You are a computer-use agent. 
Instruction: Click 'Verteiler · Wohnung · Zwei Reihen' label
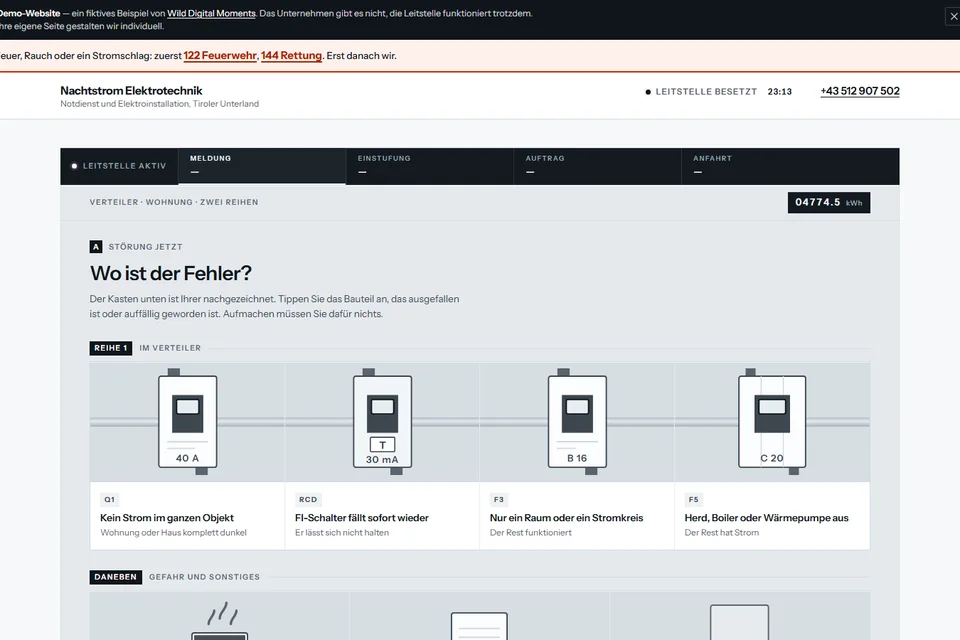(x=174, y=202)
